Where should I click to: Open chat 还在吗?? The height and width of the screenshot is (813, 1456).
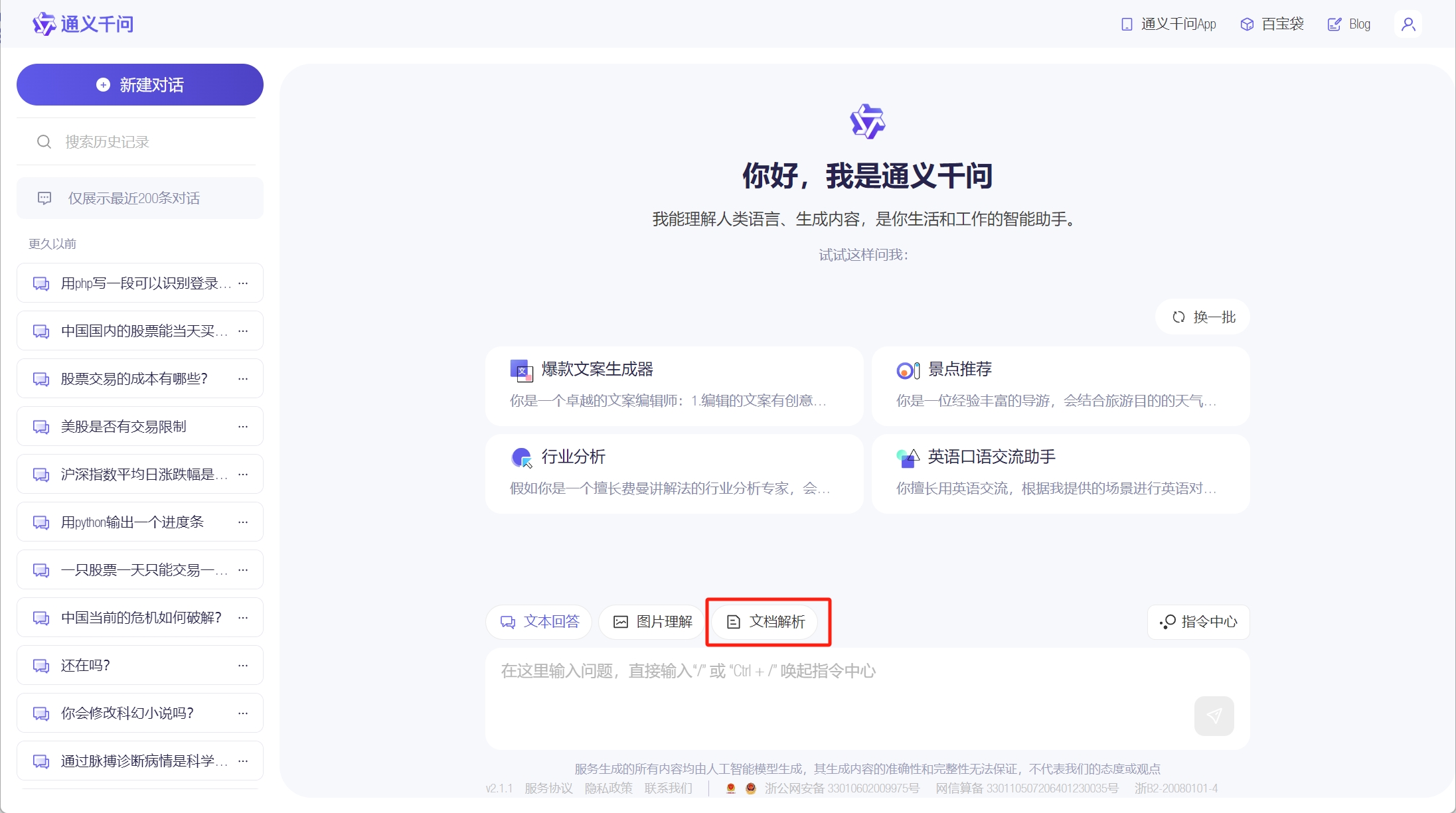pos(140,666)
